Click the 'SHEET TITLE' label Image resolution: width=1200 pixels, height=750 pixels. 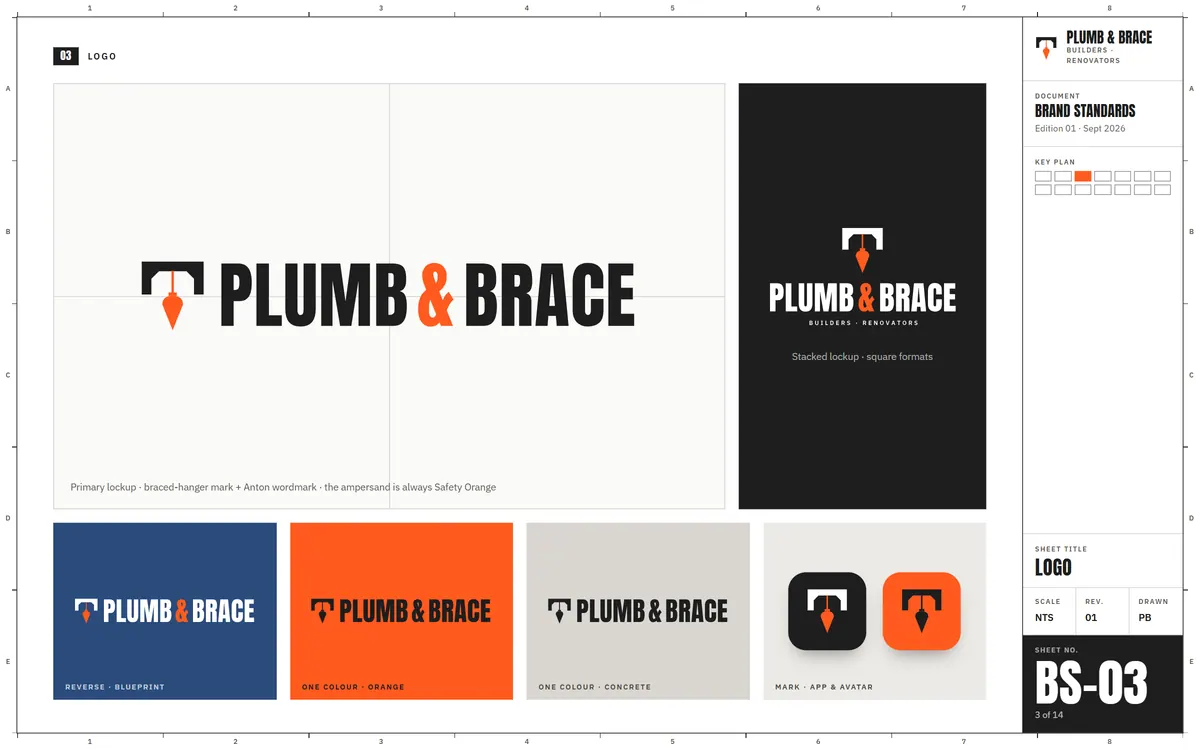(1061, 549)
